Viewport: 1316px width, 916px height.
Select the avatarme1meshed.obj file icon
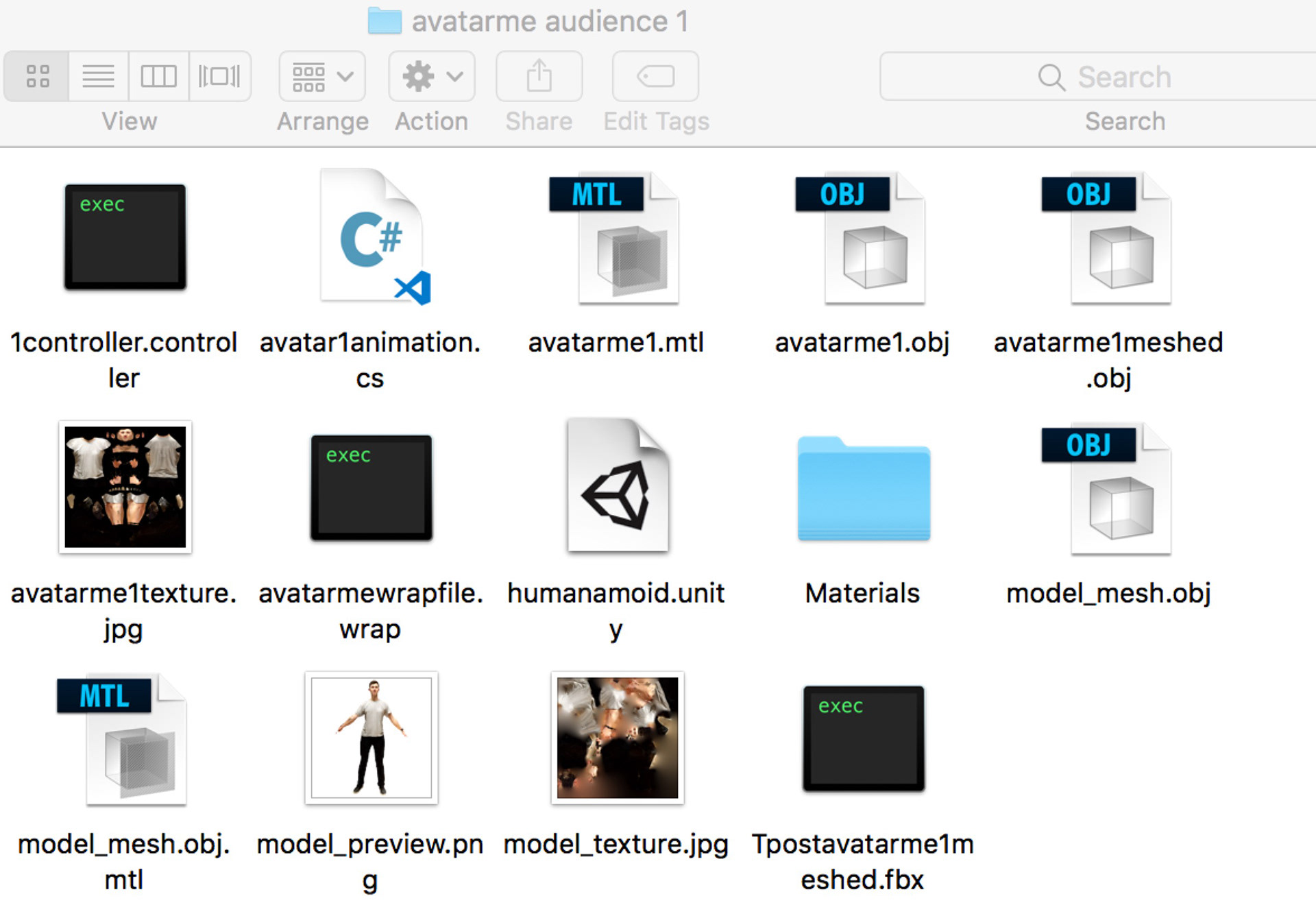click(1107, 237)
